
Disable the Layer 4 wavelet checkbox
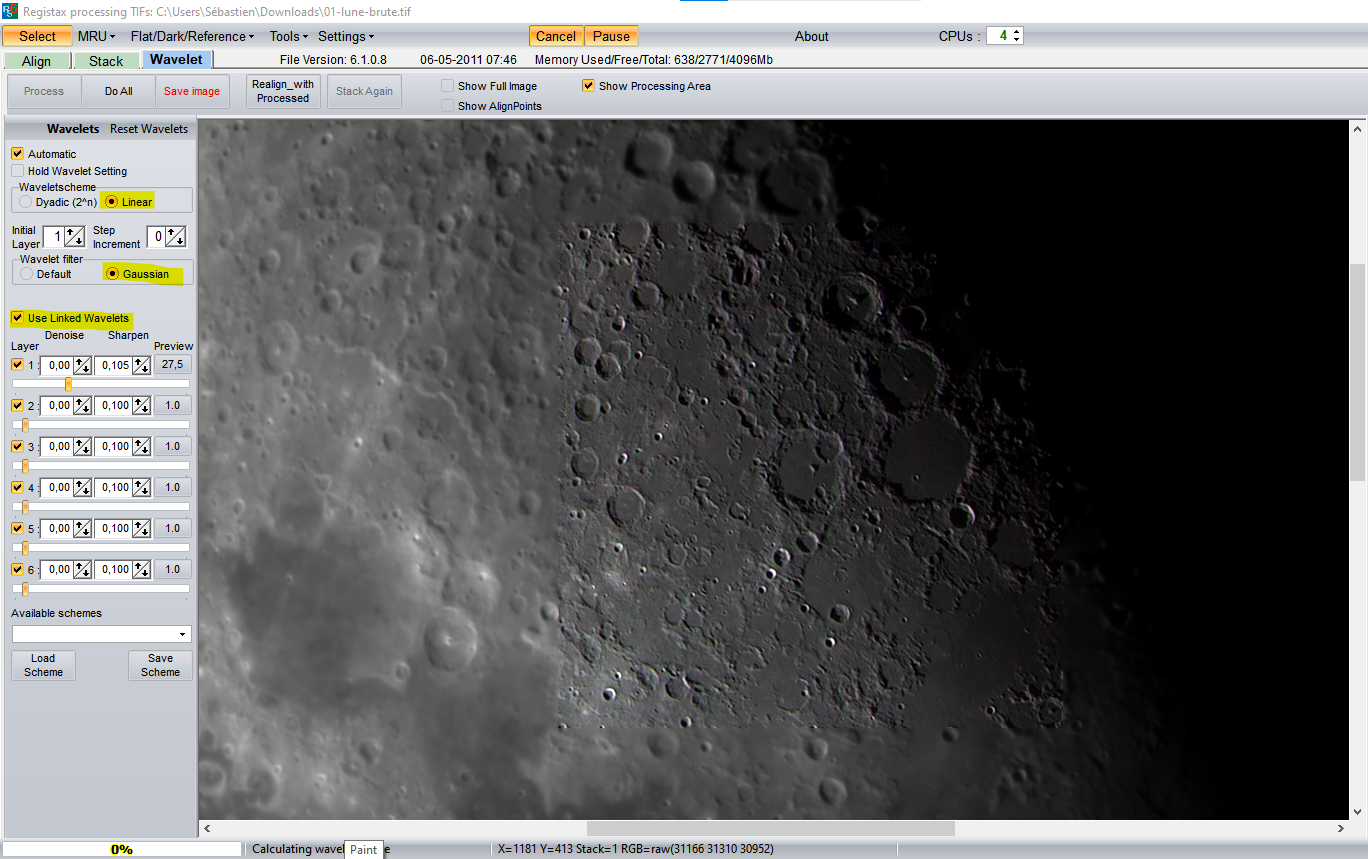pyautogui.click(x=18, y=488)
